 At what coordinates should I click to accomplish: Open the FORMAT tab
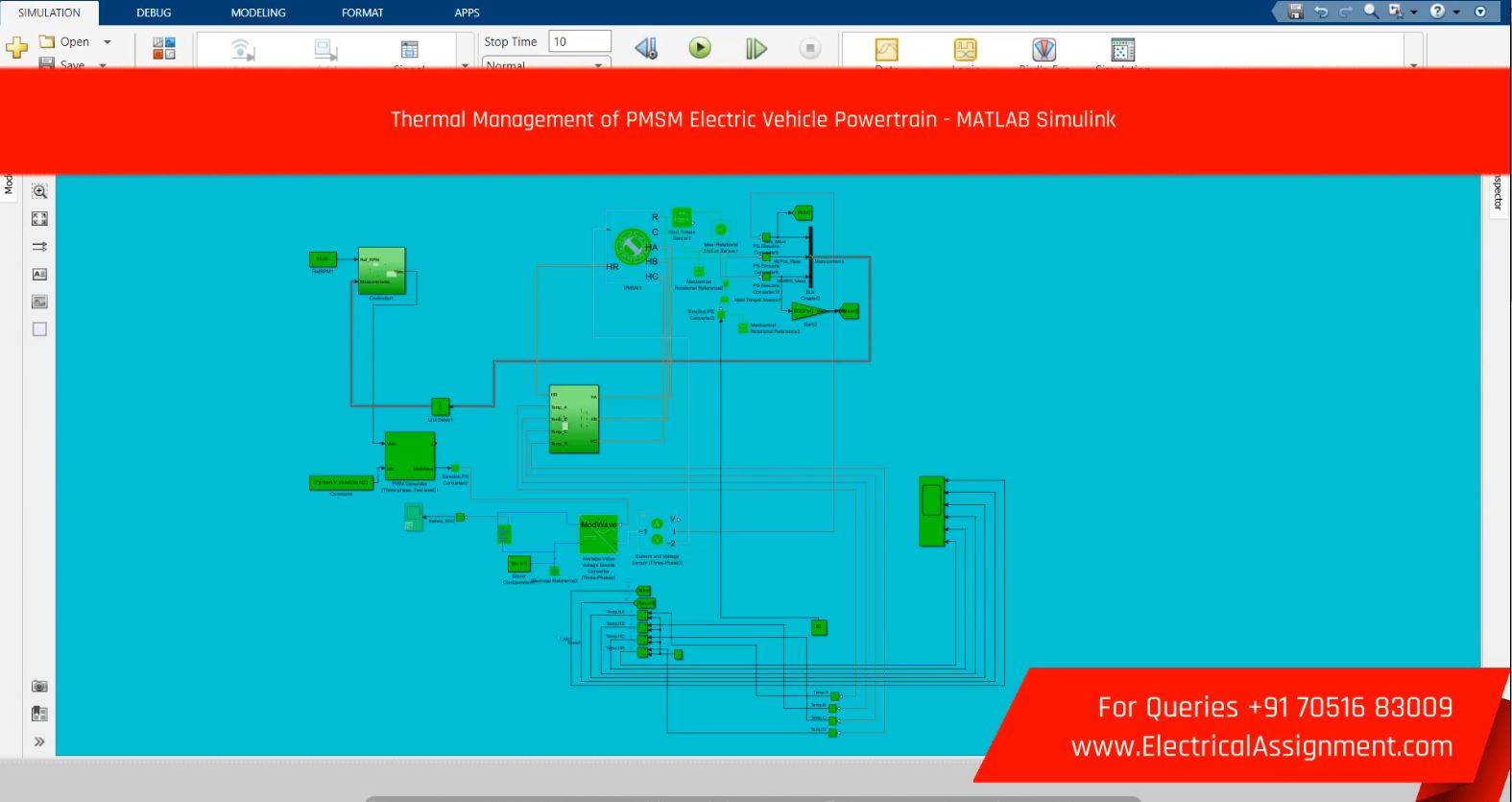click(362, 12)
